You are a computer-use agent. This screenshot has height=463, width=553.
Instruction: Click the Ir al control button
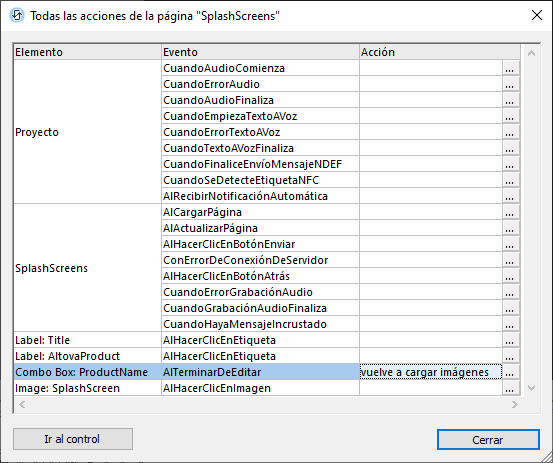point(73,439)
